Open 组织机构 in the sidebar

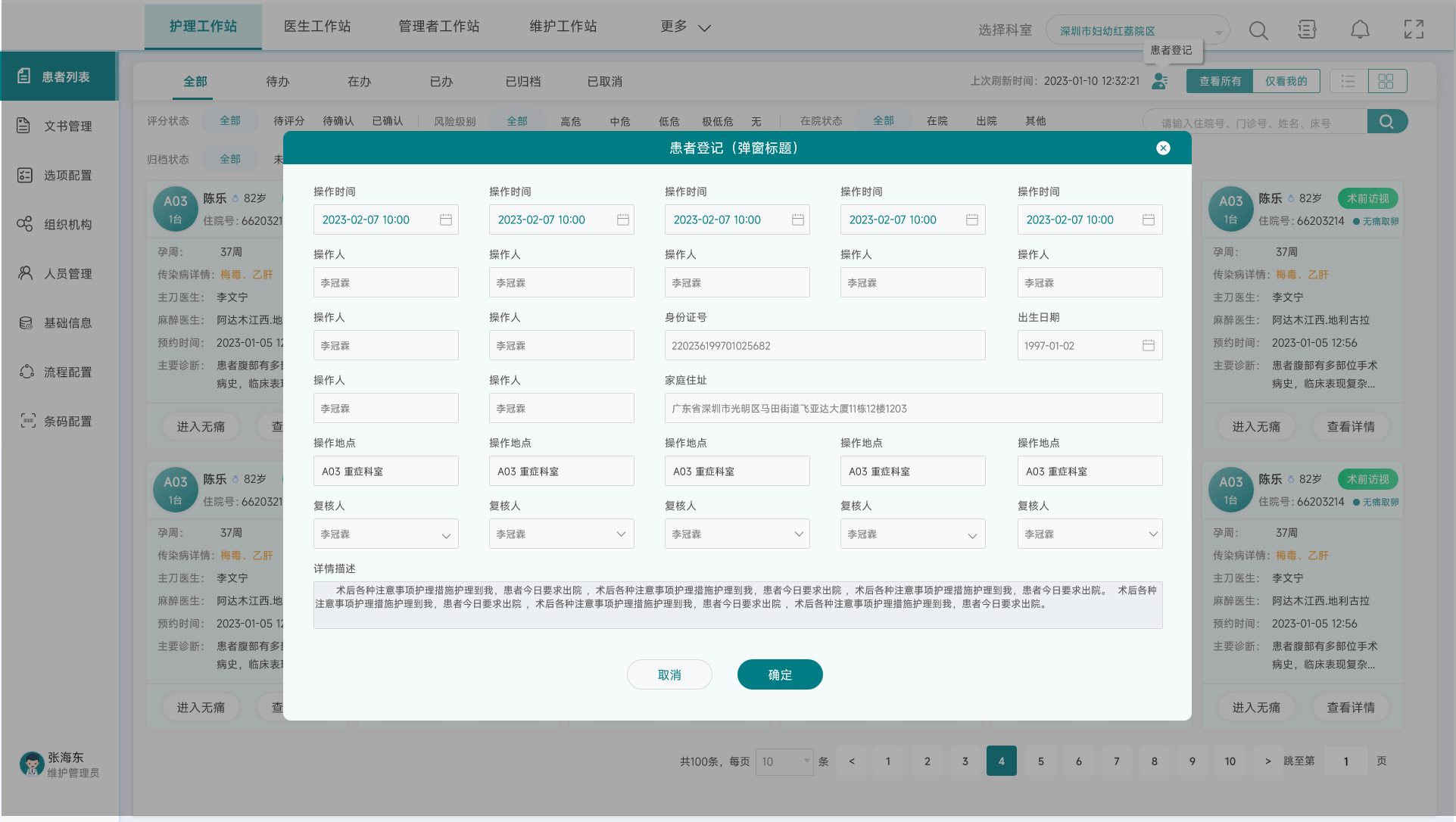click(x=59, y=224)
